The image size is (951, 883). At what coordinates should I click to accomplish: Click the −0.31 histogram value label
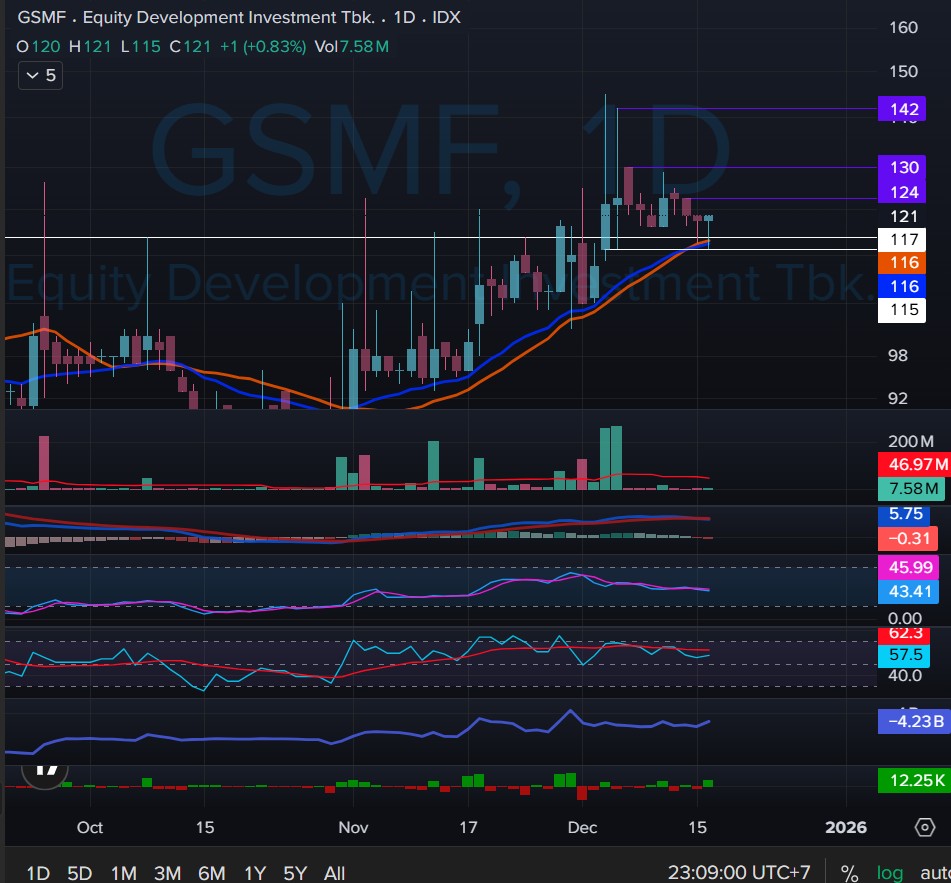click(x=907, y=538)
